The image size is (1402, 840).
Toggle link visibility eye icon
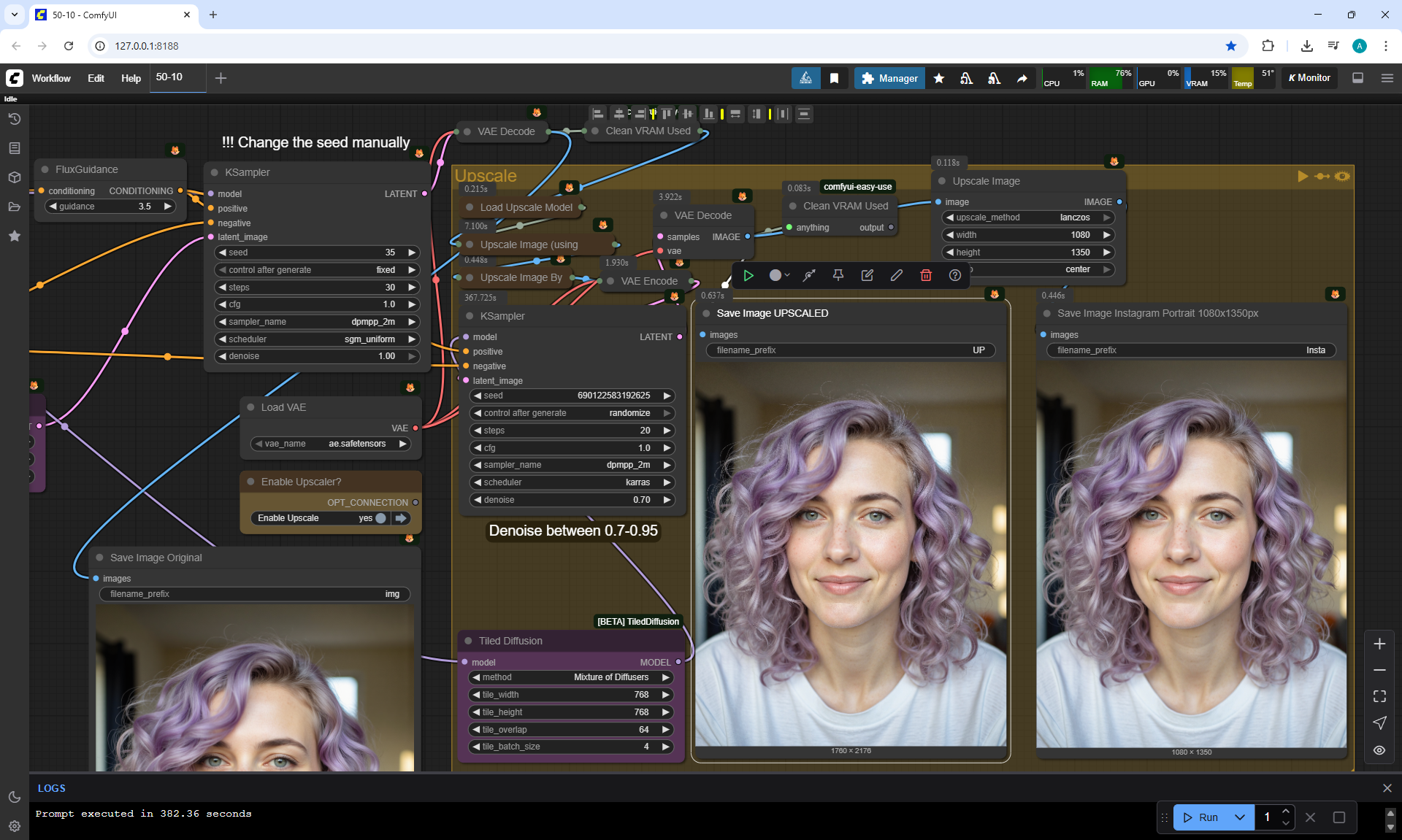pos(1379,750)
